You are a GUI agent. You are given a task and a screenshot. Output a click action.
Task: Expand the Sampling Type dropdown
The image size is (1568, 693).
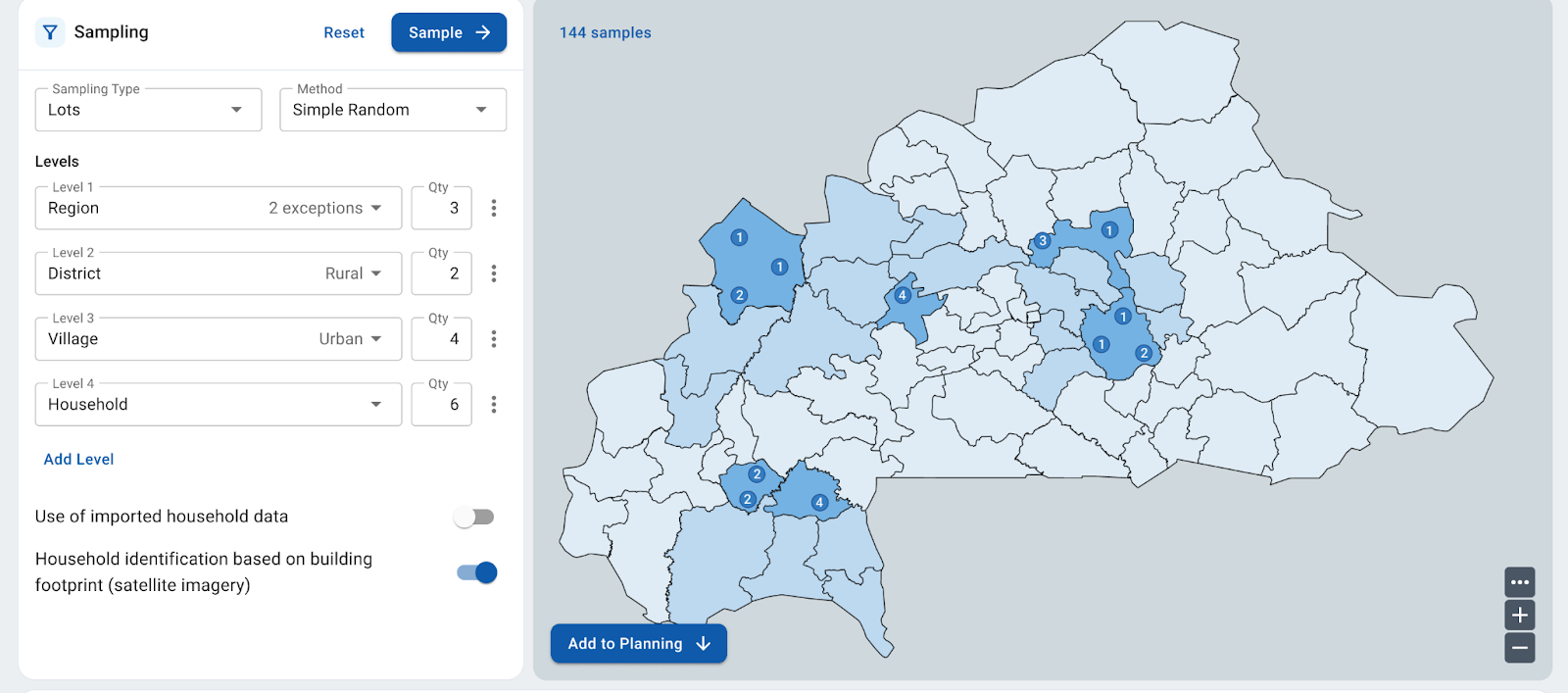point(148,110)
